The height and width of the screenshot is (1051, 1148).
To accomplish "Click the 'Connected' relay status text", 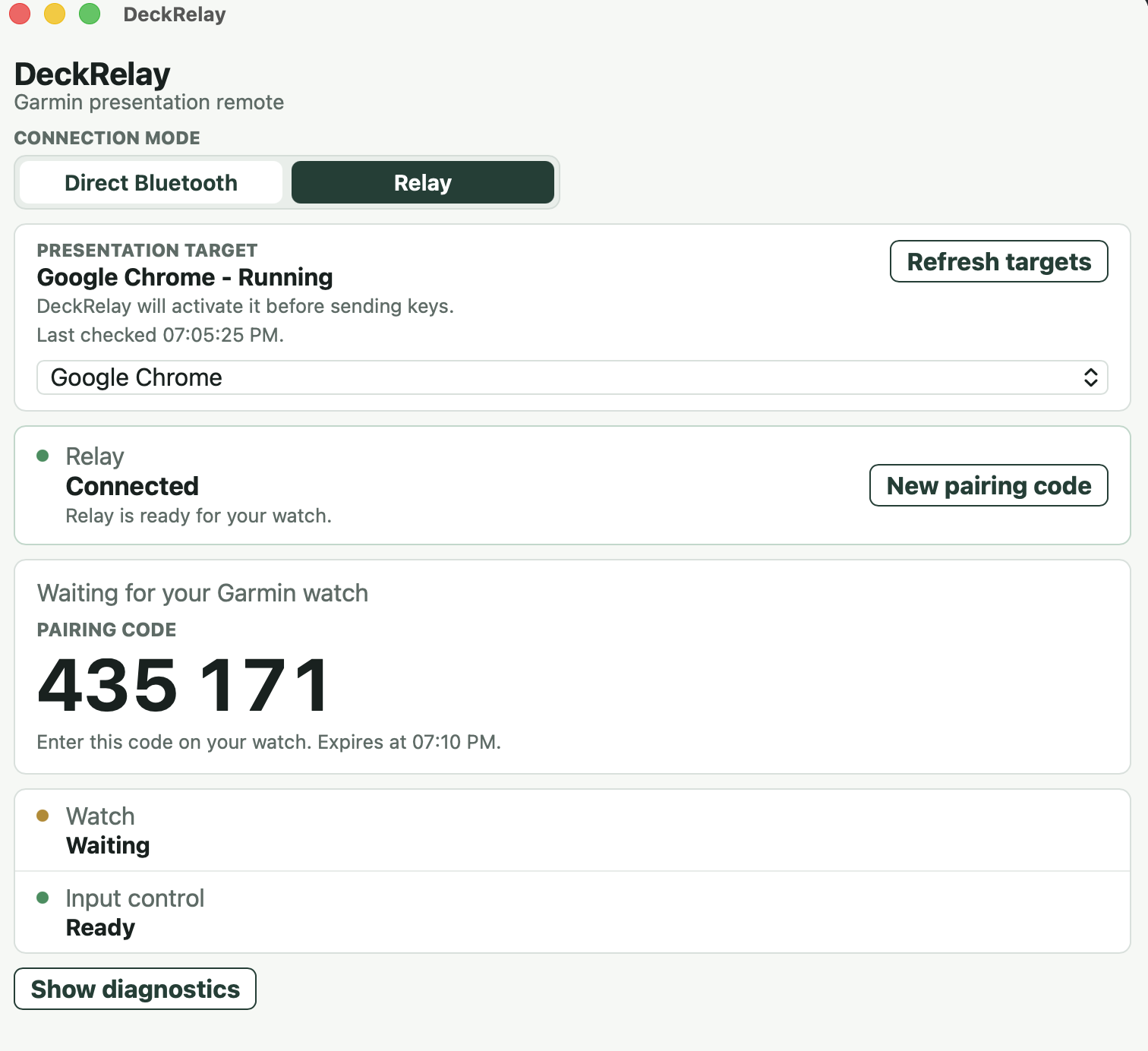I will tap(132, 486).
